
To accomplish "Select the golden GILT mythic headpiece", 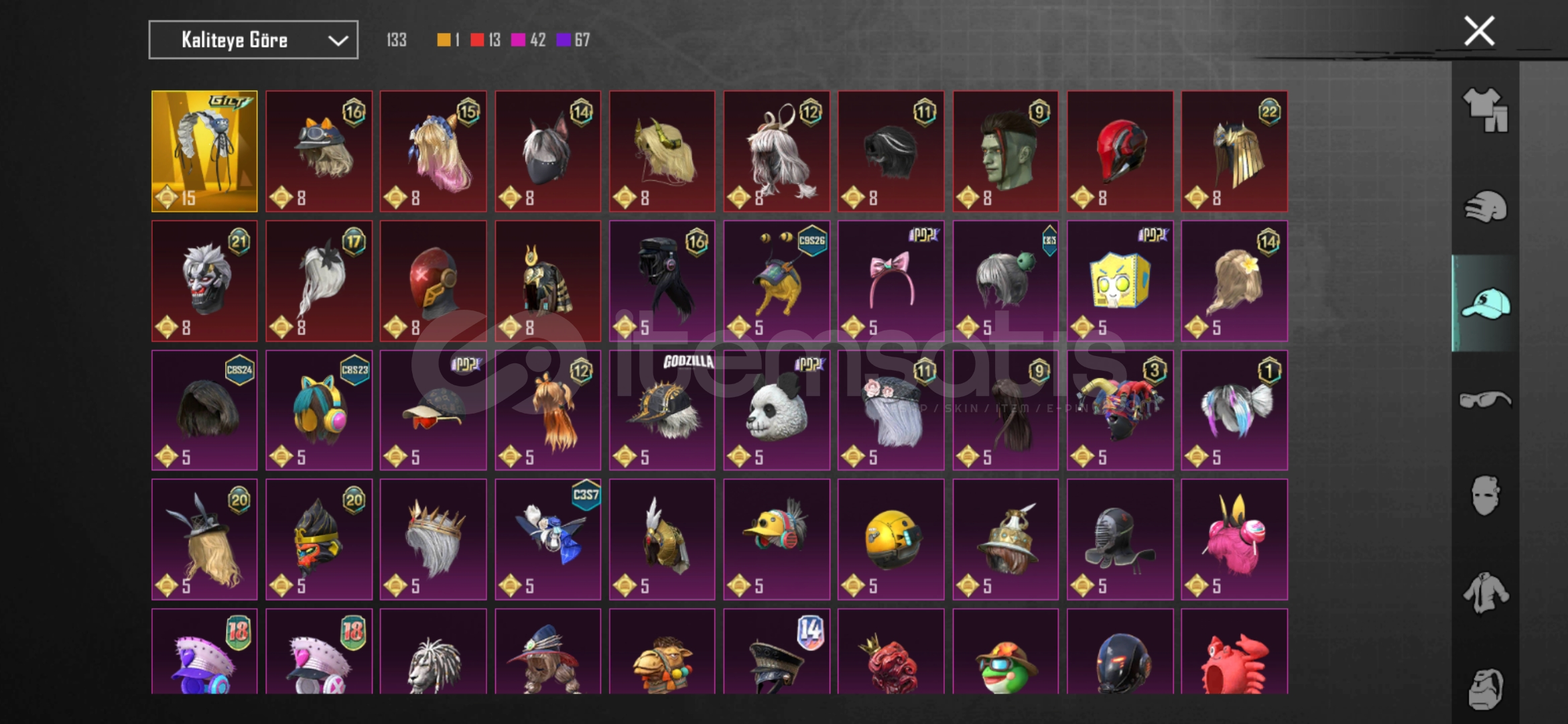I will pos(204,152).
